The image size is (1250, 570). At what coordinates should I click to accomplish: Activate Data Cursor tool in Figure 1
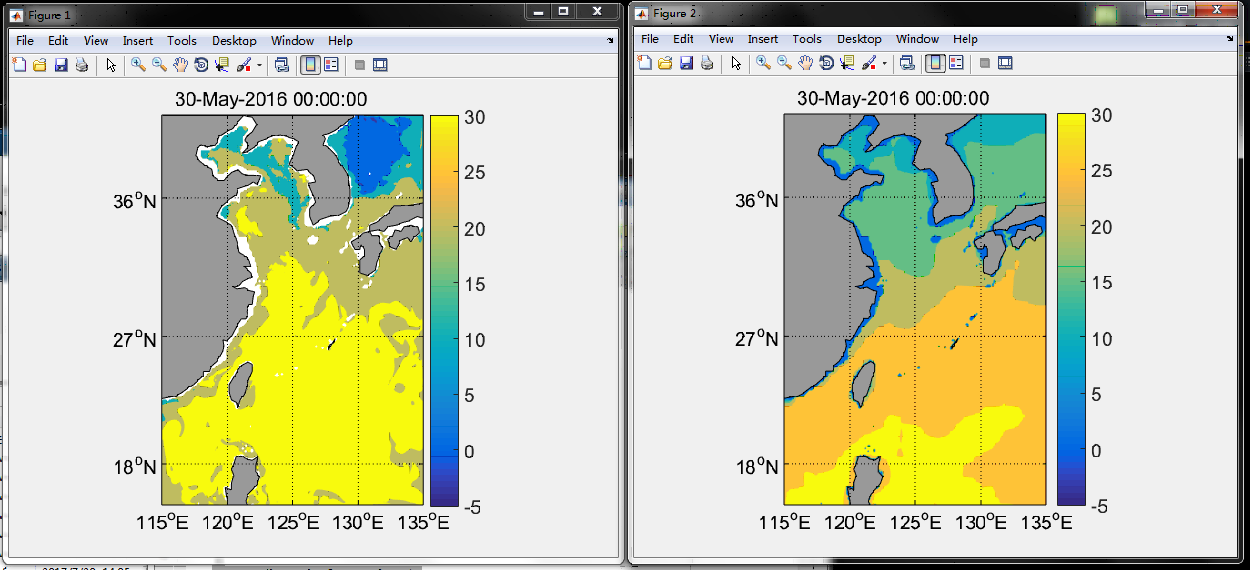pyautogui.click(x=221, y=65)
